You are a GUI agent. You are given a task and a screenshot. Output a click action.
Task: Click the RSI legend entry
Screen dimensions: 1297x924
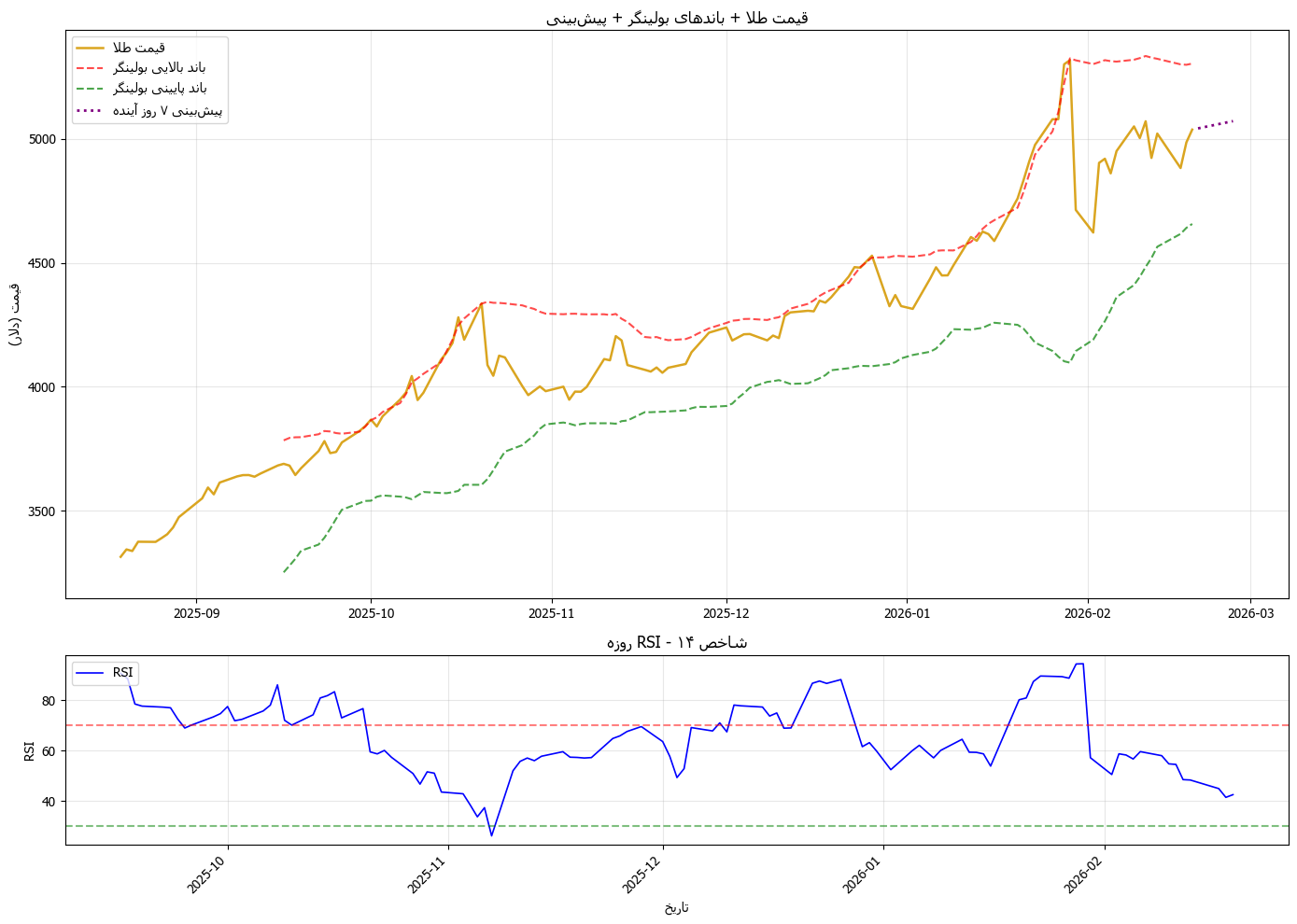click(105, 672)
